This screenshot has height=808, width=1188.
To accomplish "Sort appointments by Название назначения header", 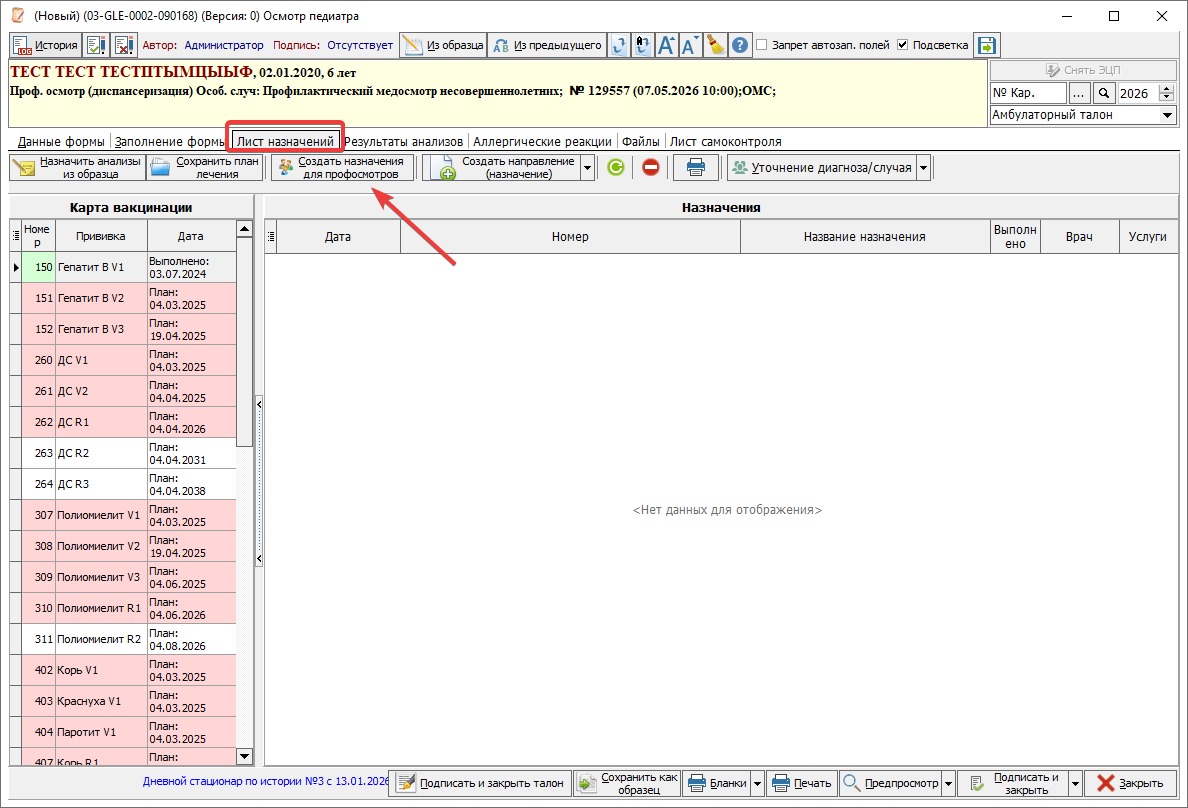I will pos(864,236).
